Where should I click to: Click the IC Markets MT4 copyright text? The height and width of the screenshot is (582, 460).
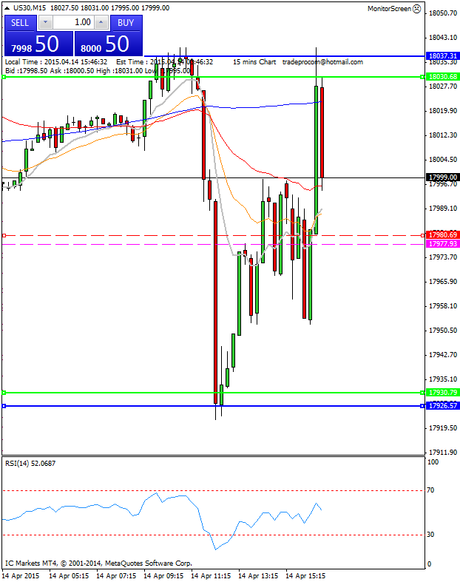point(98,563)
